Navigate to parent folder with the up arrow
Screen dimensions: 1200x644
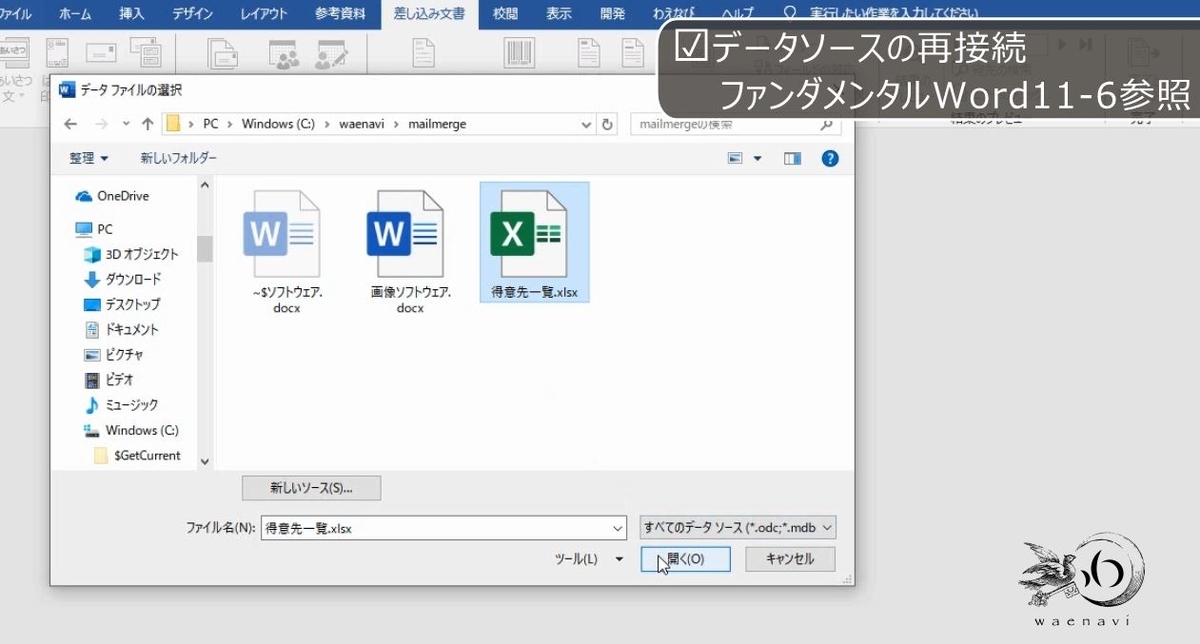pos(147,123)
